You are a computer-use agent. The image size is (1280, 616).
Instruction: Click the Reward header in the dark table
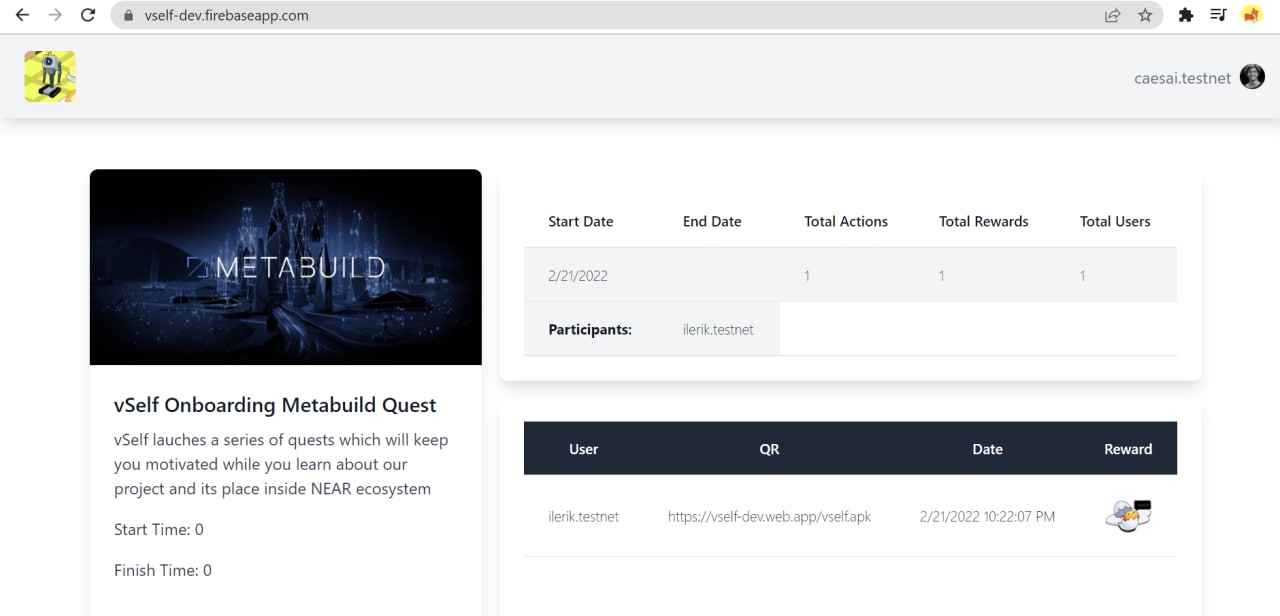click(1128, 449)
